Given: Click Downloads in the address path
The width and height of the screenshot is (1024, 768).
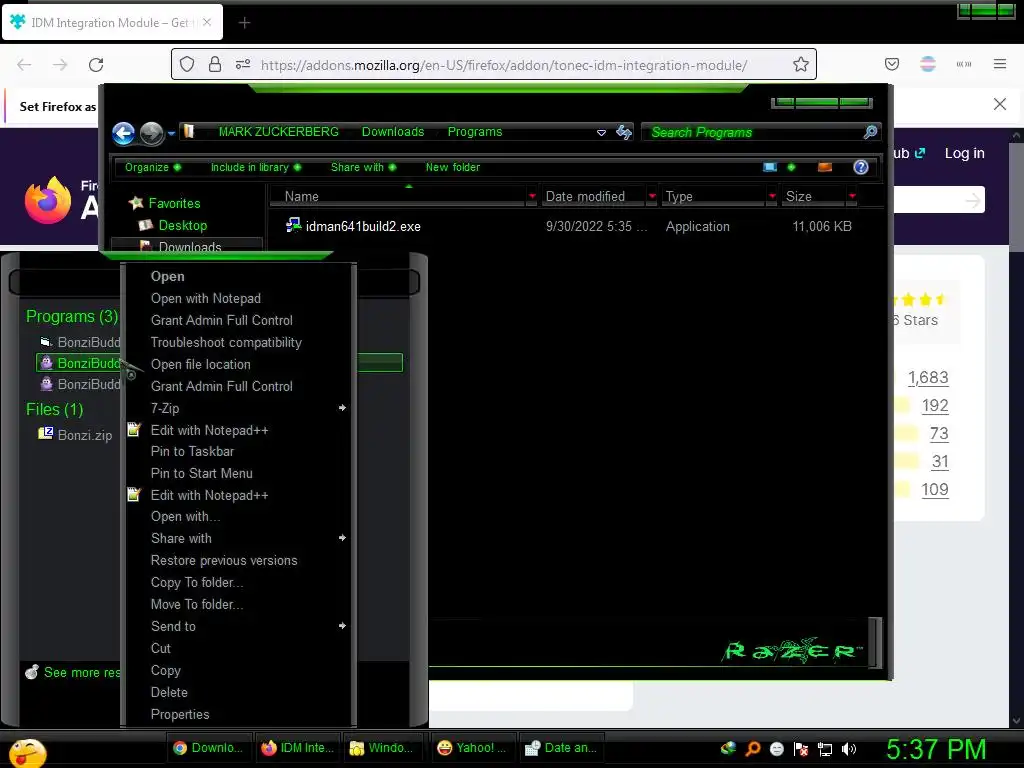Looking at the screenshot, I should click(392, 132).
